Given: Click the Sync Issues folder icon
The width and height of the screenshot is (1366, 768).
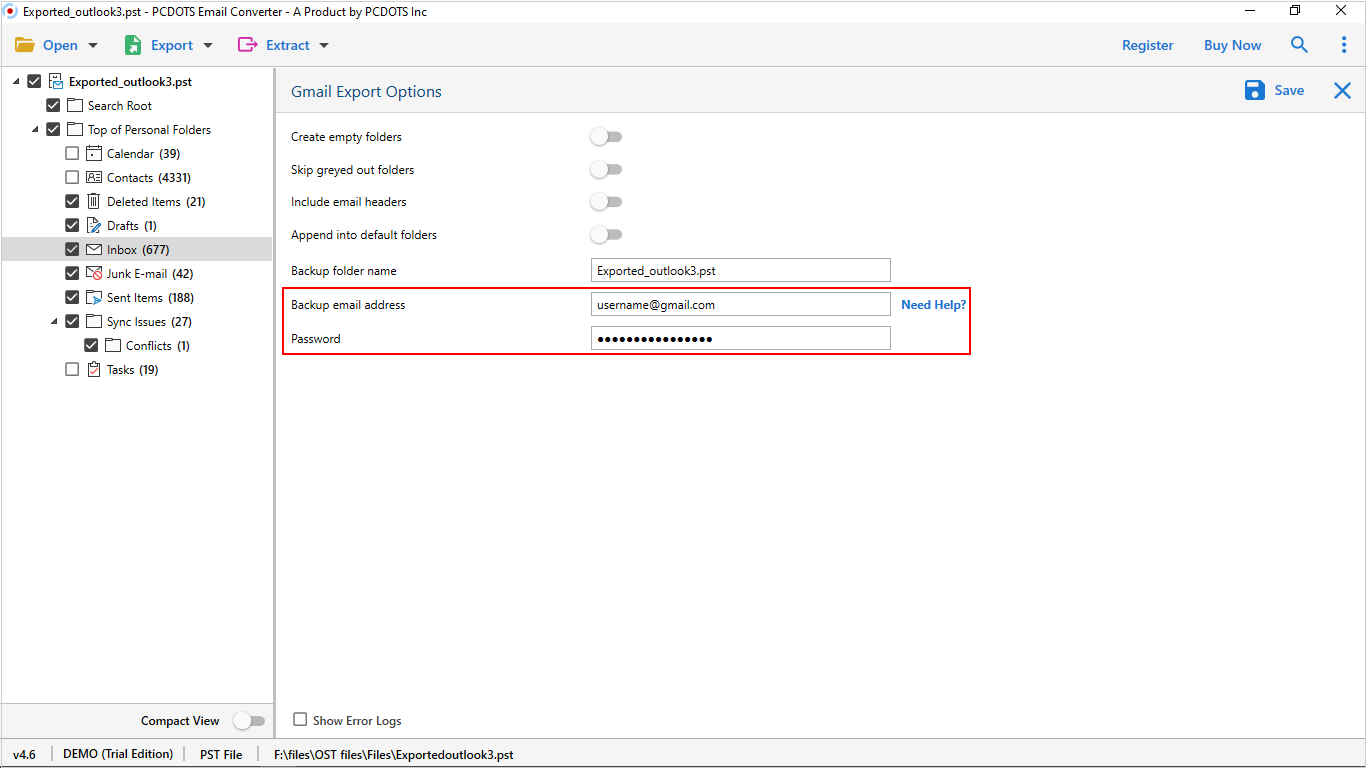Looking at the screenshot, I should (x=94, y=322).
